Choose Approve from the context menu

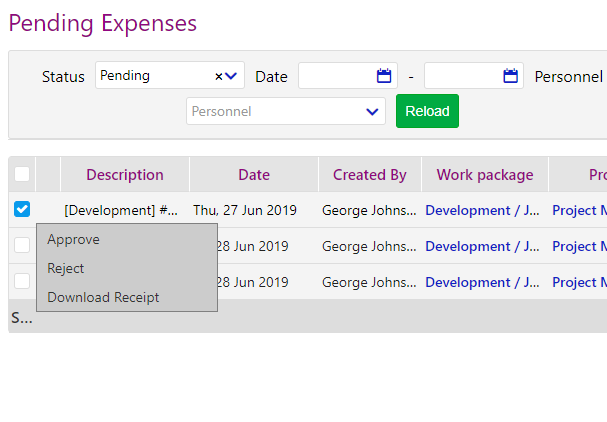point(74,240)
